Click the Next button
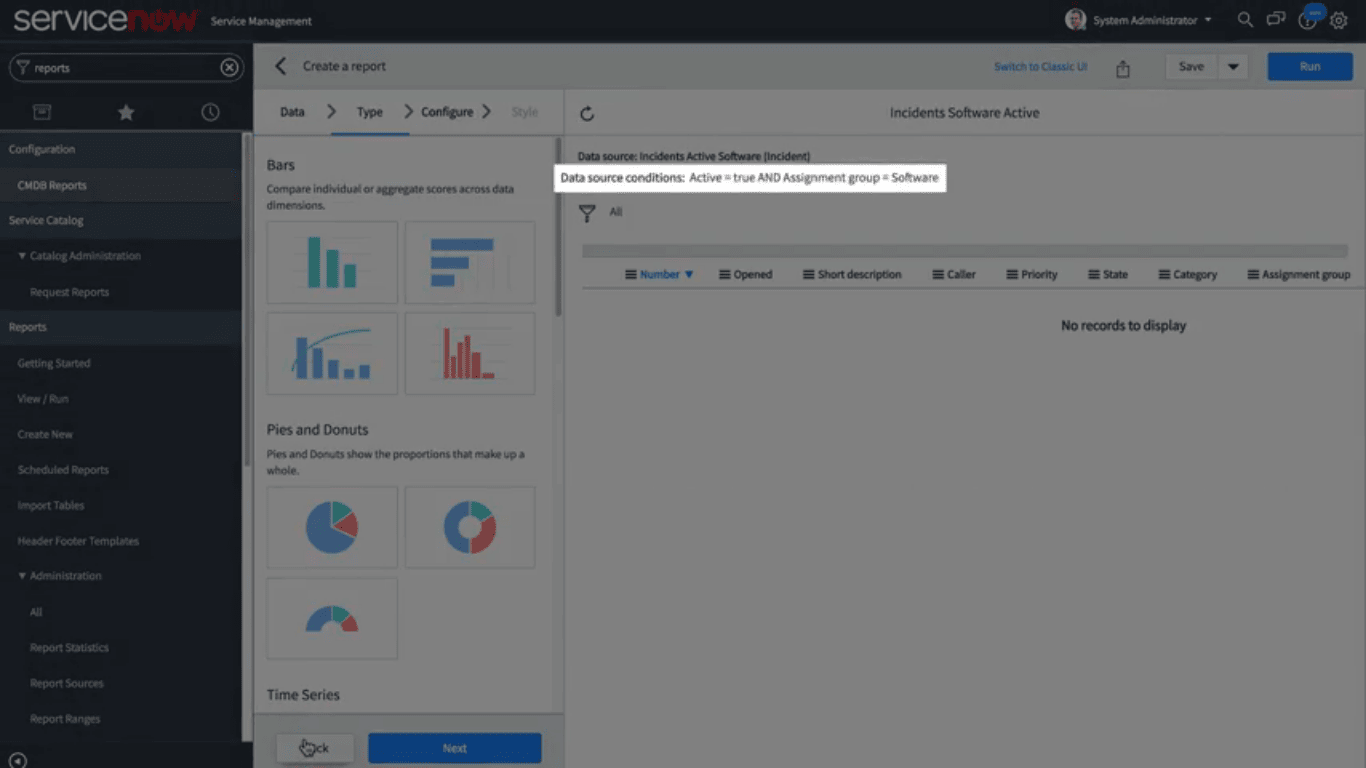This screenshot has width=1366, height=768. point(455,748)
